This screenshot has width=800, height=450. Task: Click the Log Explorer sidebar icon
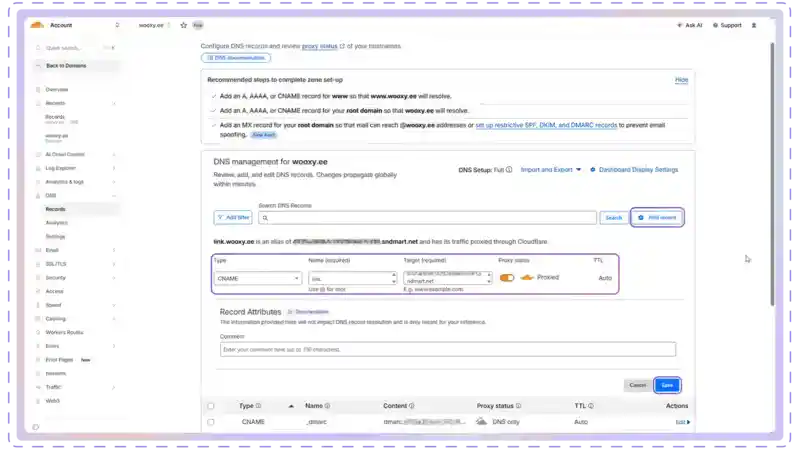pyautogui.click(x=38, y=168)
